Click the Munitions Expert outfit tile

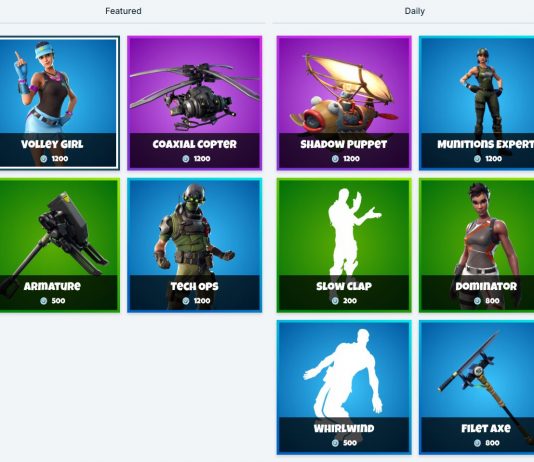click(x=476, y=103)
